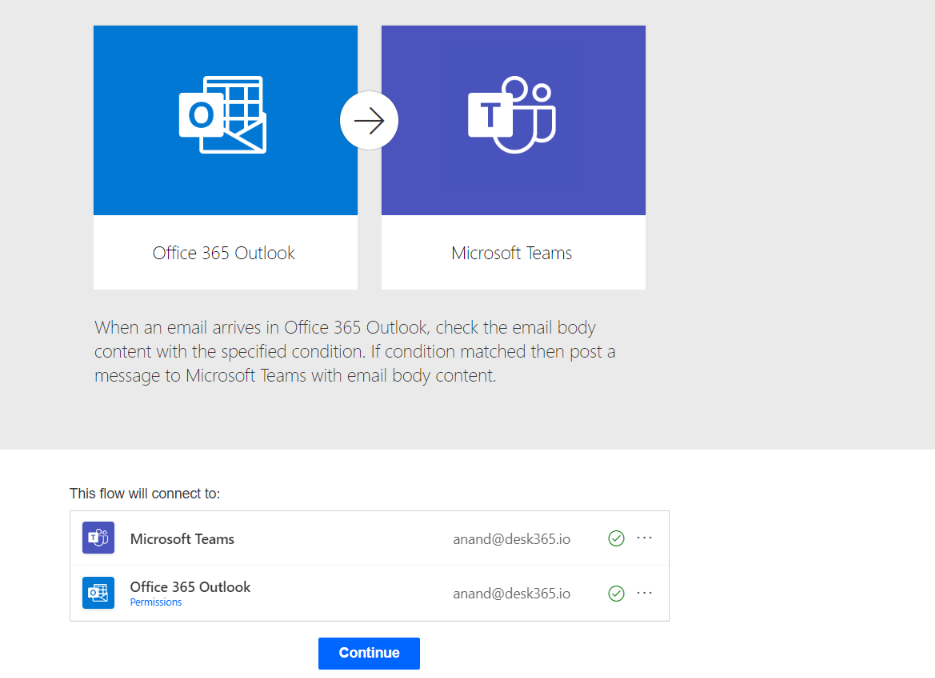Image resolution: width=935 pixels, height=678 pixels.
Task: Click the green checkmark for Office 365 Outlook
Action: tap(616, 594)
